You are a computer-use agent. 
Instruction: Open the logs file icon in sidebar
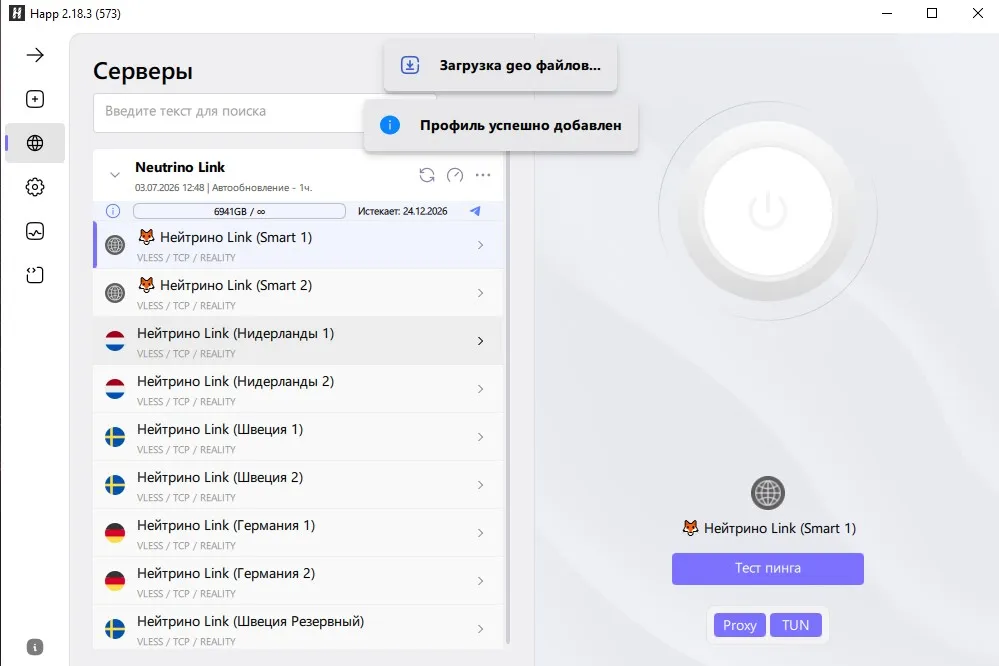35,275
